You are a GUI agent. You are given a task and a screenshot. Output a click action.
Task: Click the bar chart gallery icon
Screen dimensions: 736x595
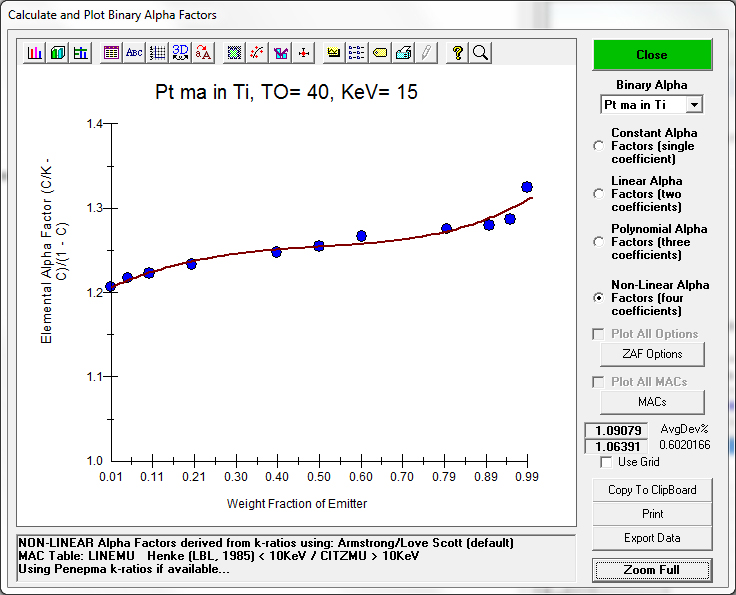(35, 53)
